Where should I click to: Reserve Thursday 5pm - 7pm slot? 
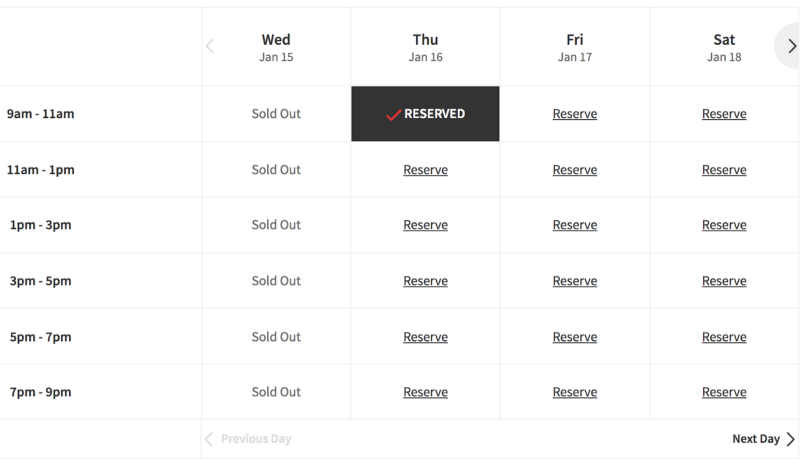tap(426, 337)
